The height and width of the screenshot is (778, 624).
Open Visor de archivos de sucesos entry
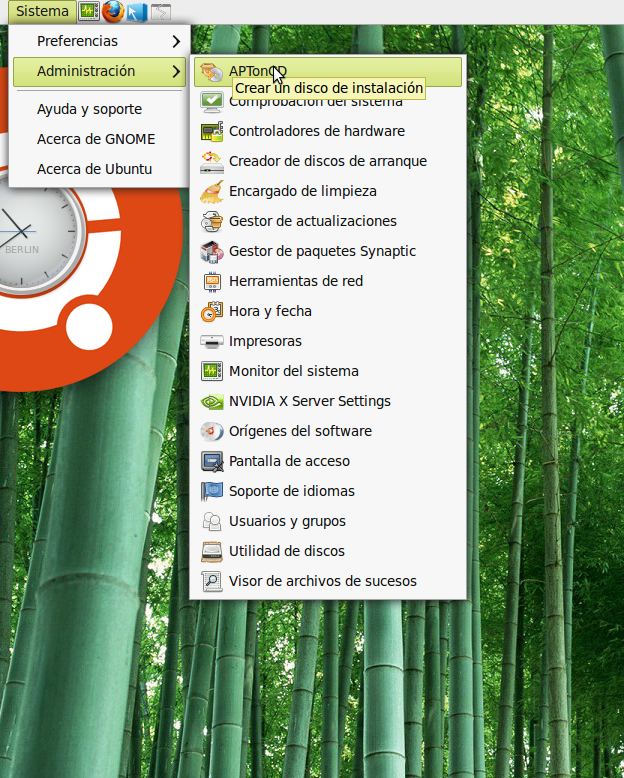(x=322, y=581)
